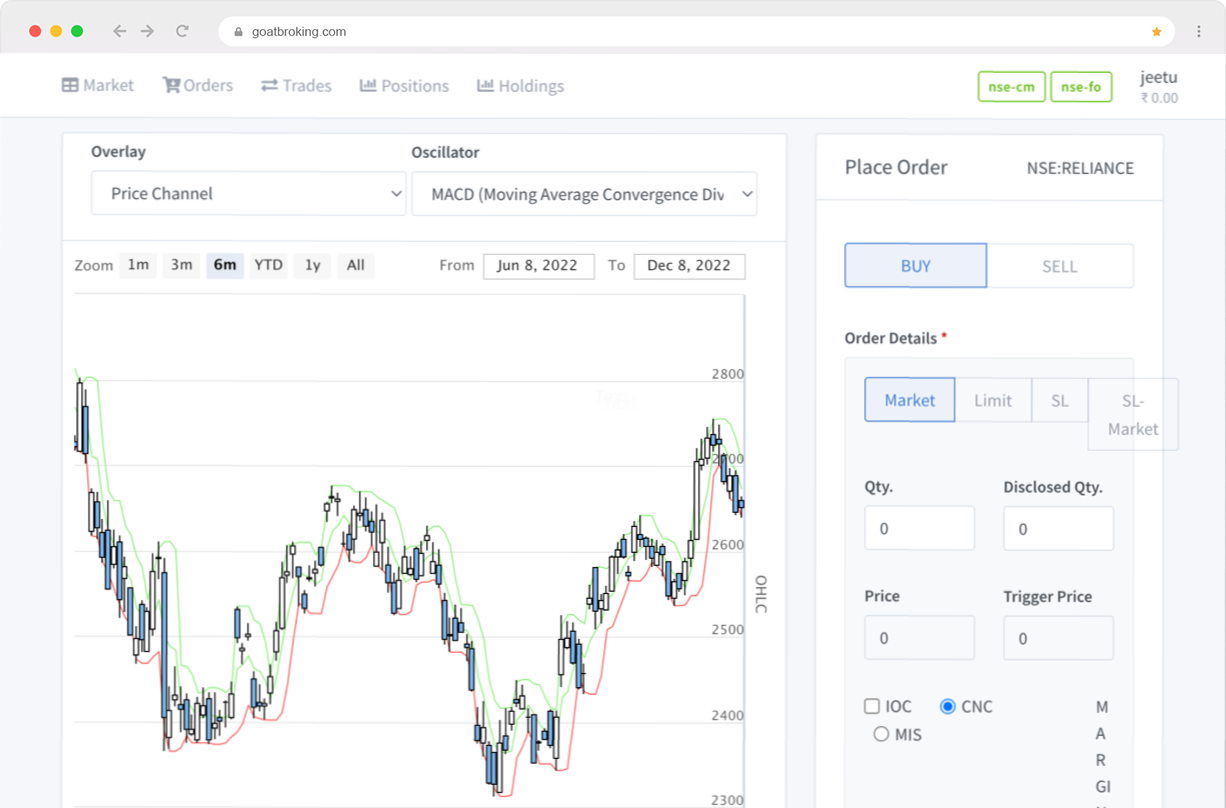This screenshot has width=1226, height=808.
Task: Click the nse-fo segment button
Action: pos(1080,87)
